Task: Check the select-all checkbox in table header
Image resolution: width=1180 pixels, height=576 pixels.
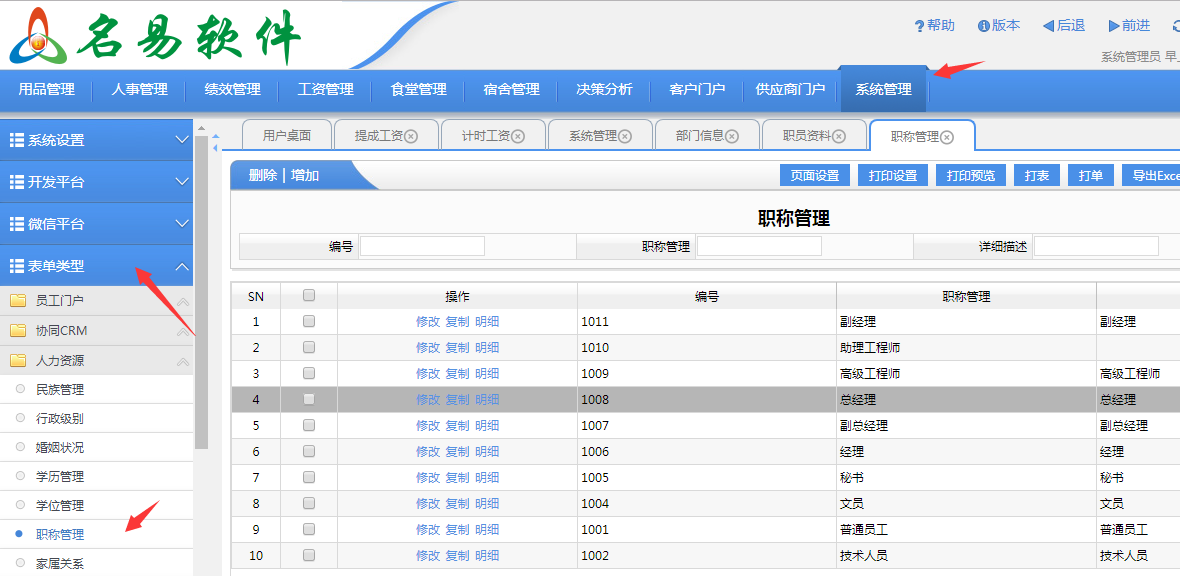Action: pyautogui.click(x=309, y=295)
